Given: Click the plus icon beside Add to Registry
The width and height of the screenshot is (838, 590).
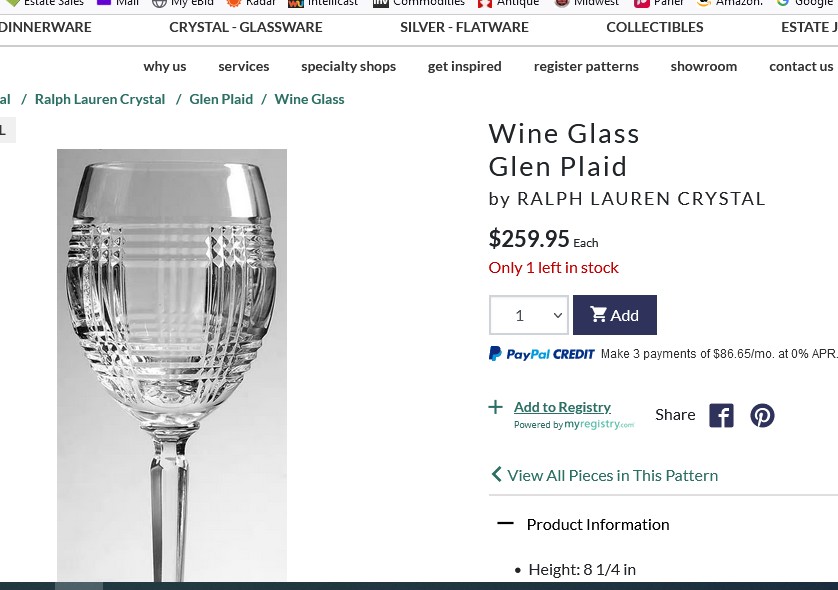Looking at the screenshot, I should 495,407.
